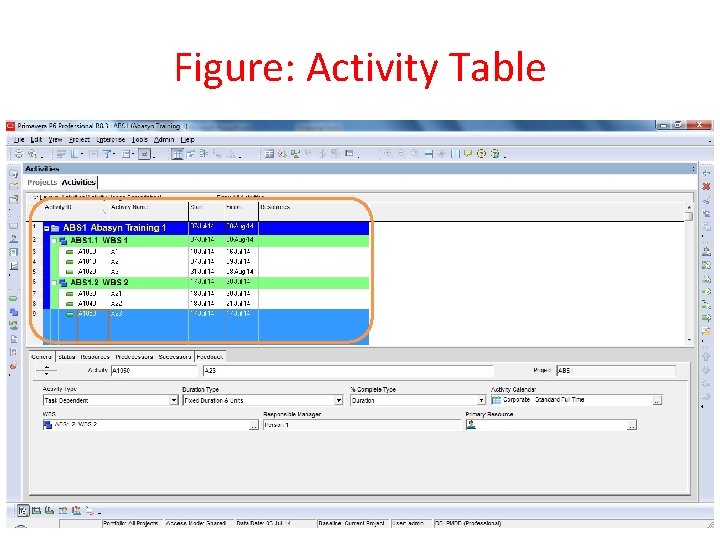Open the Project menu
The width and height of the screenshot is (720, 540).
tap(79, 140)
